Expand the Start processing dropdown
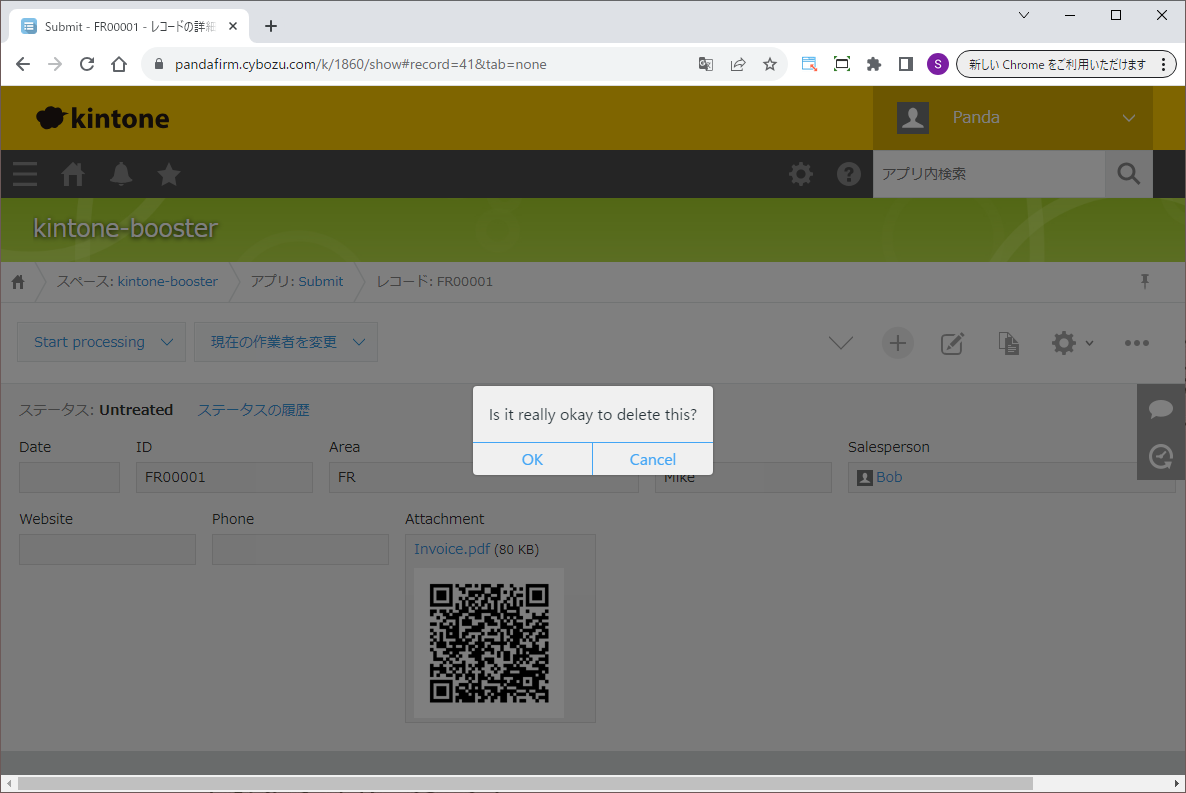The image size is (1186, 793). click(101, 342)
